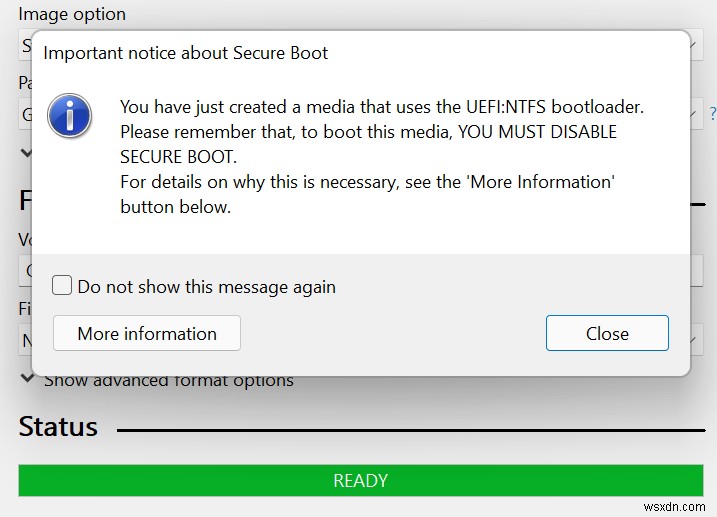Enable 'Do not show this message again'
This screenshot has width=717, height=517.
62,286
